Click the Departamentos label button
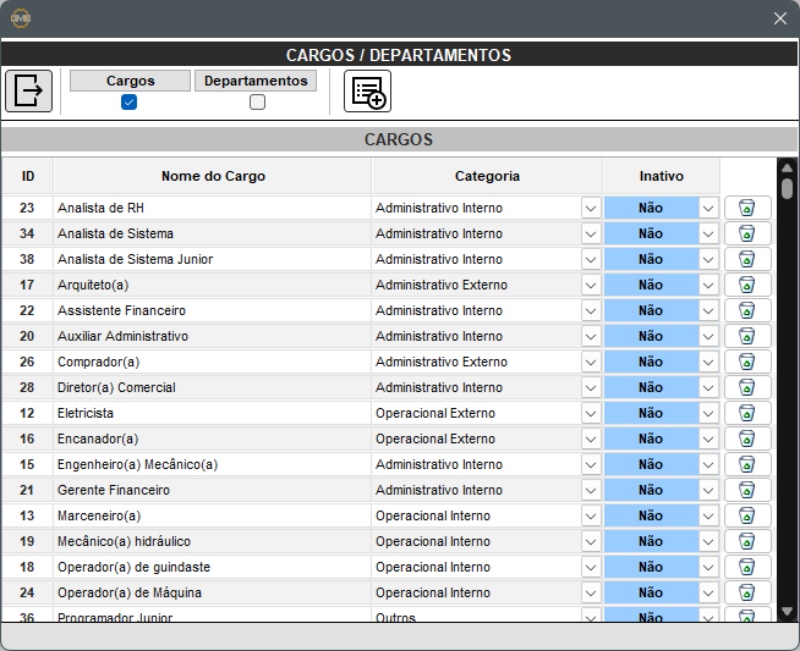Image resolution: width=800 pixels, height=651 pixels. click(256, 81)
